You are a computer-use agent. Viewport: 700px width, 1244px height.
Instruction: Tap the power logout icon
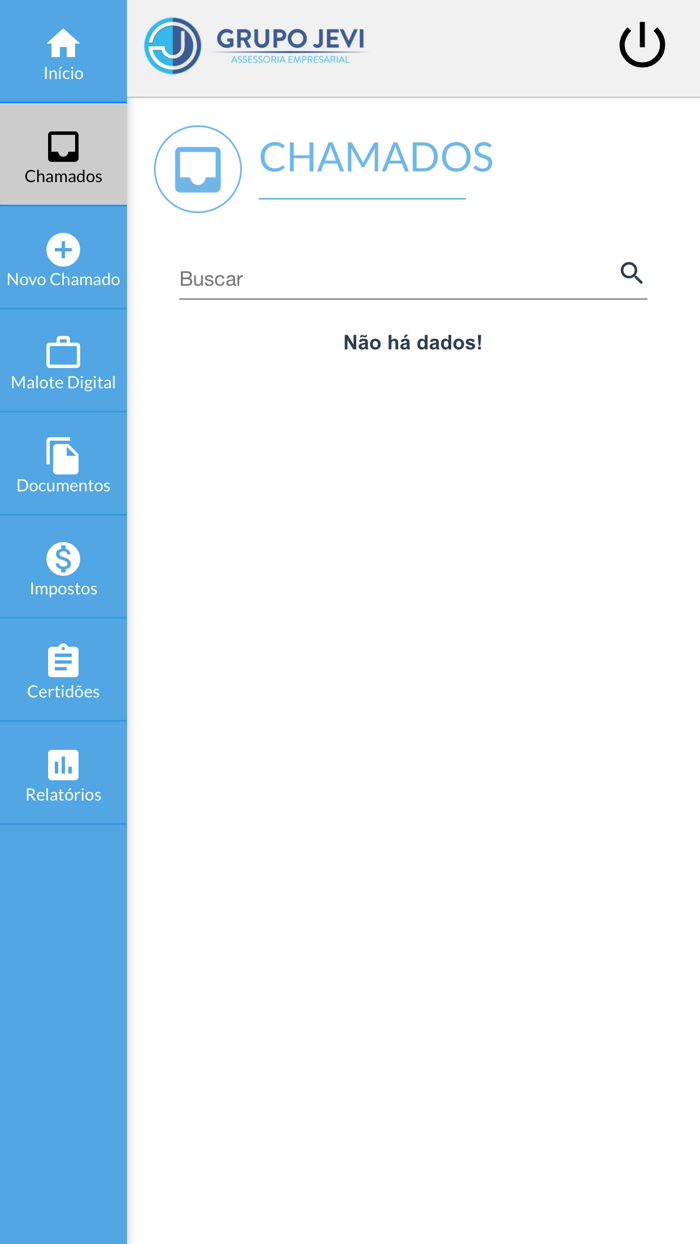point(642,45)
